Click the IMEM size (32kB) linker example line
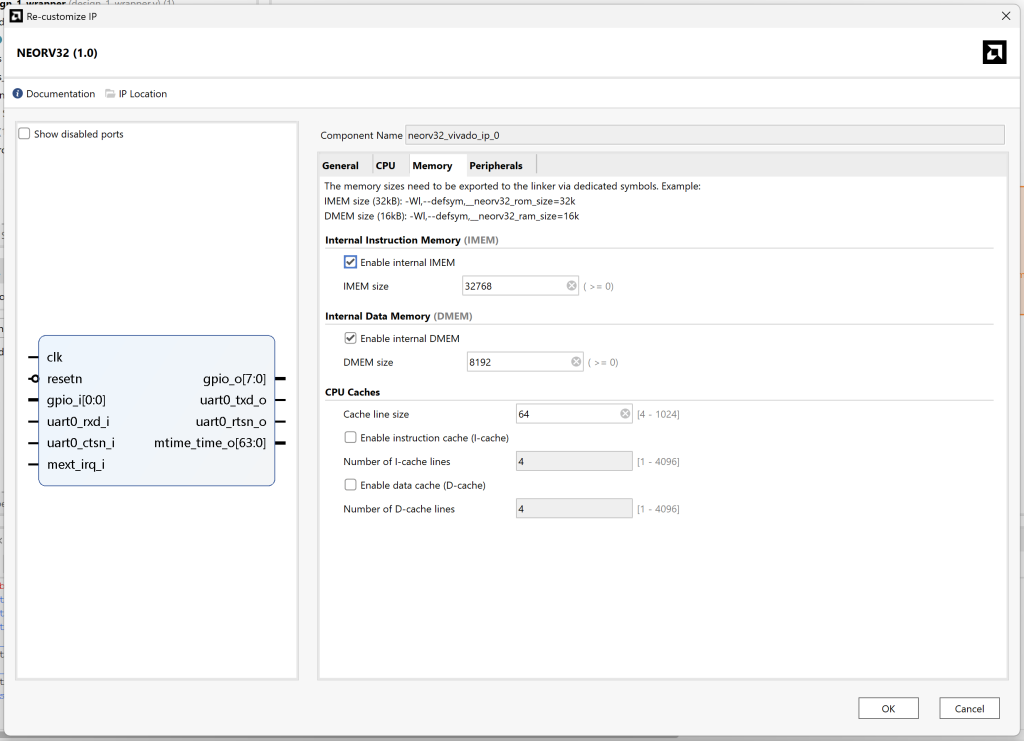 point(449,201)
